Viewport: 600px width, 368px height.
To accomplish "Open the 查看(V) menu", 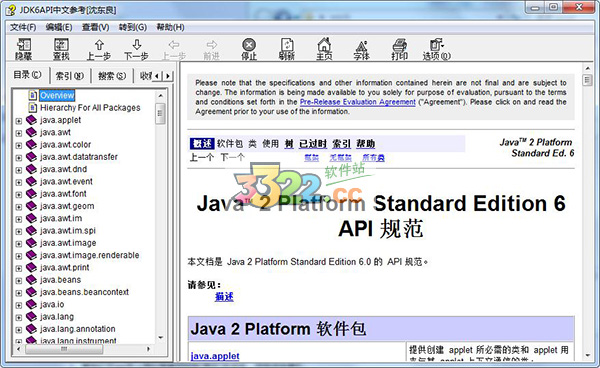I will [96, 27].
